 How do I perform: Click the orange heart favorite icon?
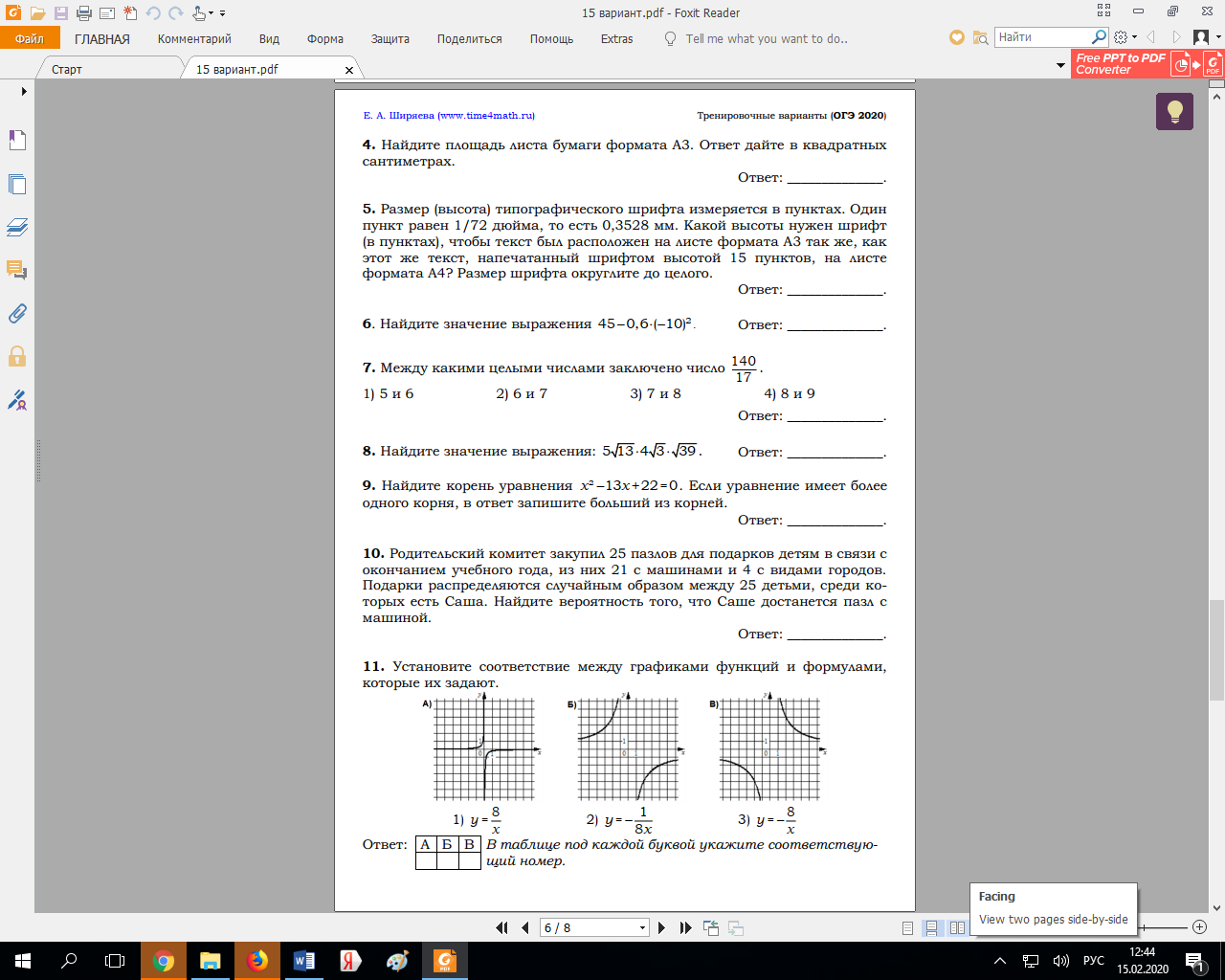tap(957, 37)
